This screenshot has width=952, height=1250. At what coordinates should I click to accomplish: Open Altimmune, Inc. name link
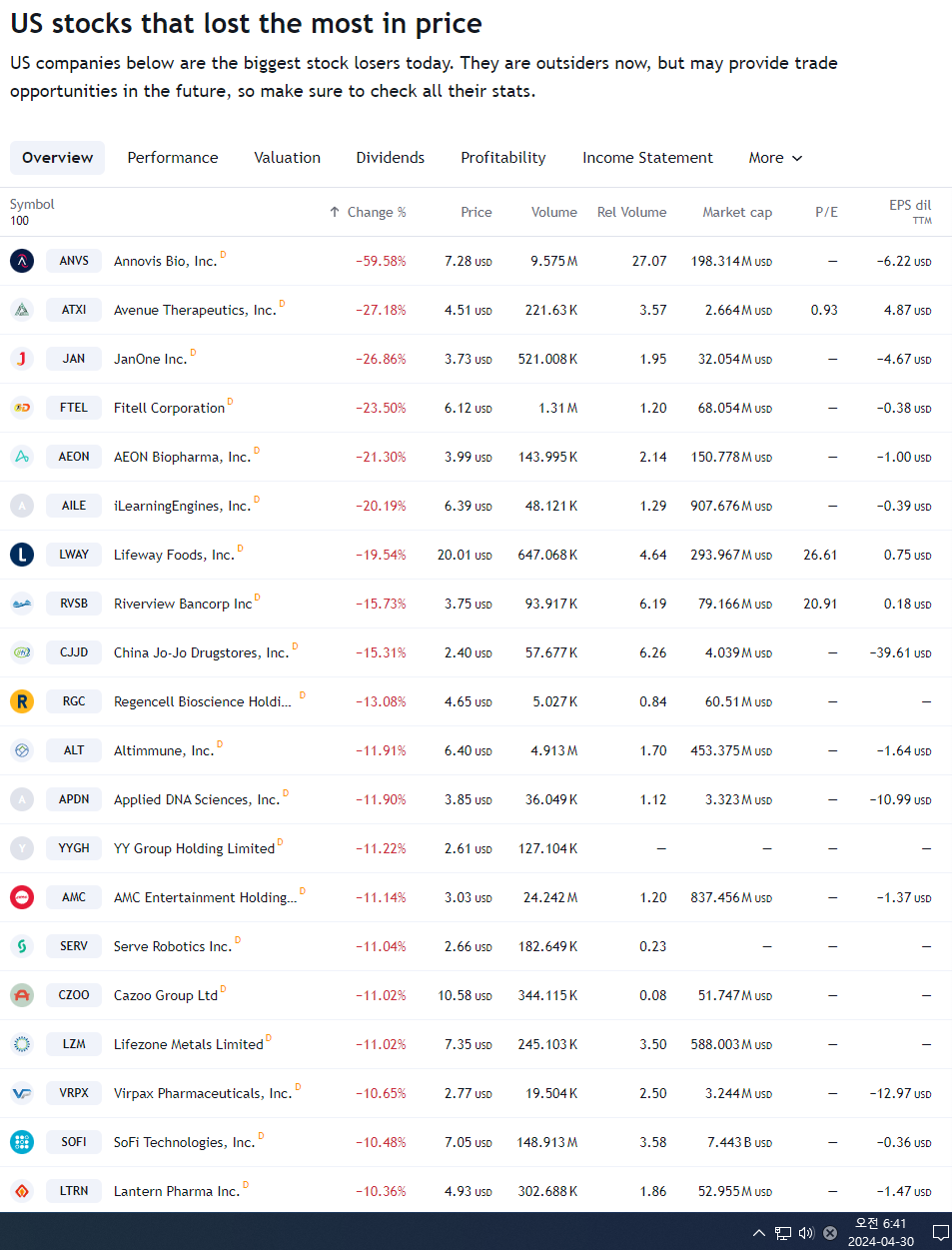[164, 750]
